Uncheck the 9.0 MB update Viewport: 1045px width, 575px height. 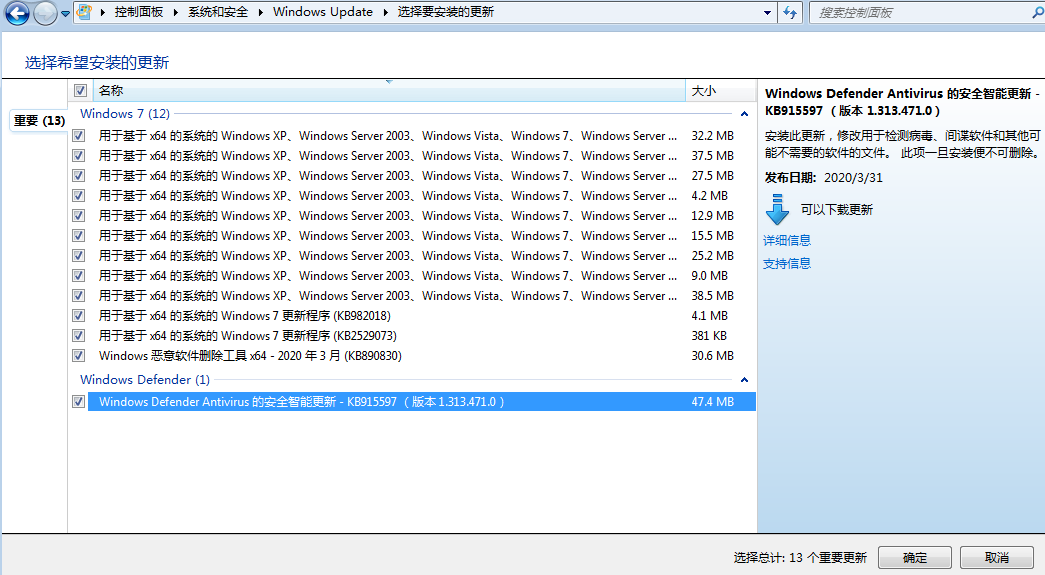(x=79, y=276)
